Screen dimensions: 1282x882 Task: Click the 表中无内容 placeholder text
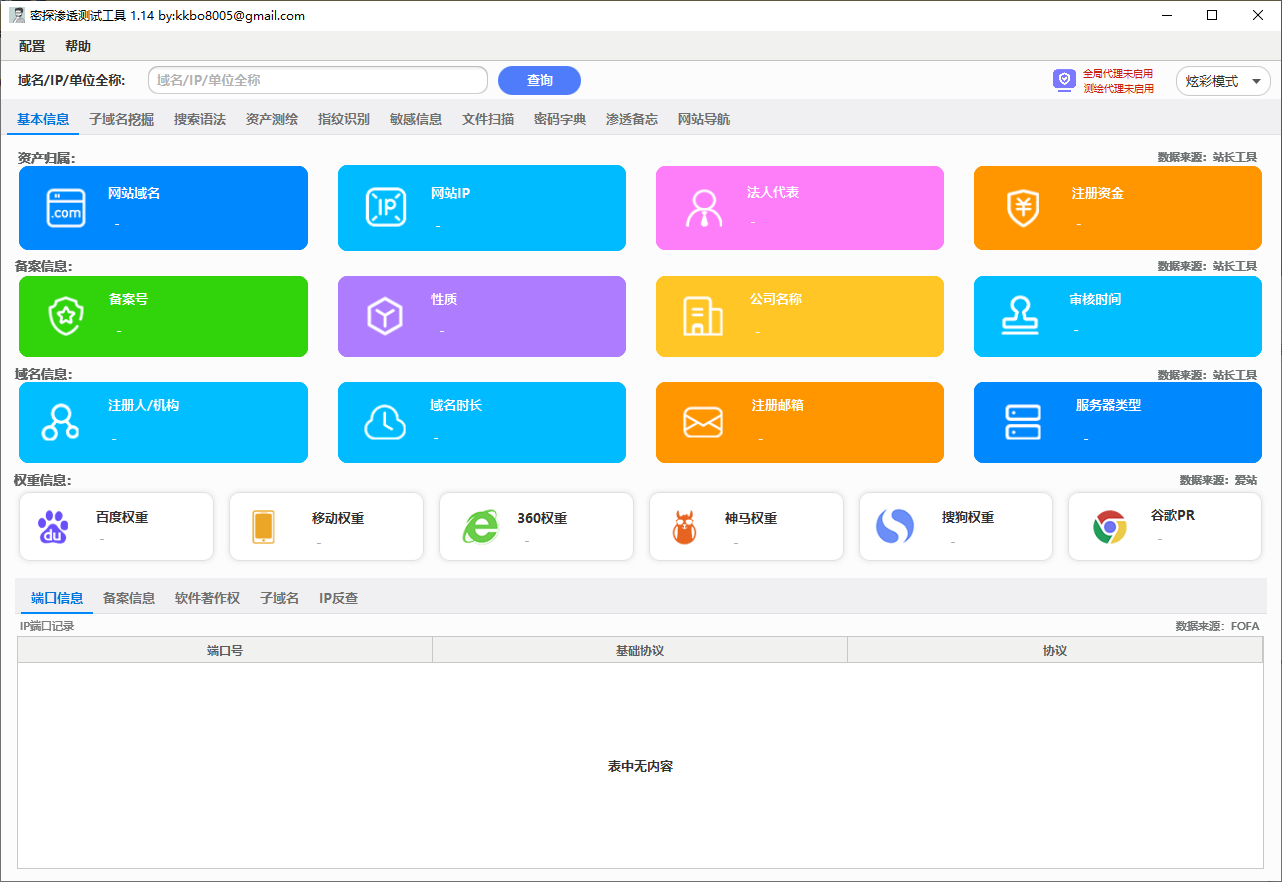(640, 766)
